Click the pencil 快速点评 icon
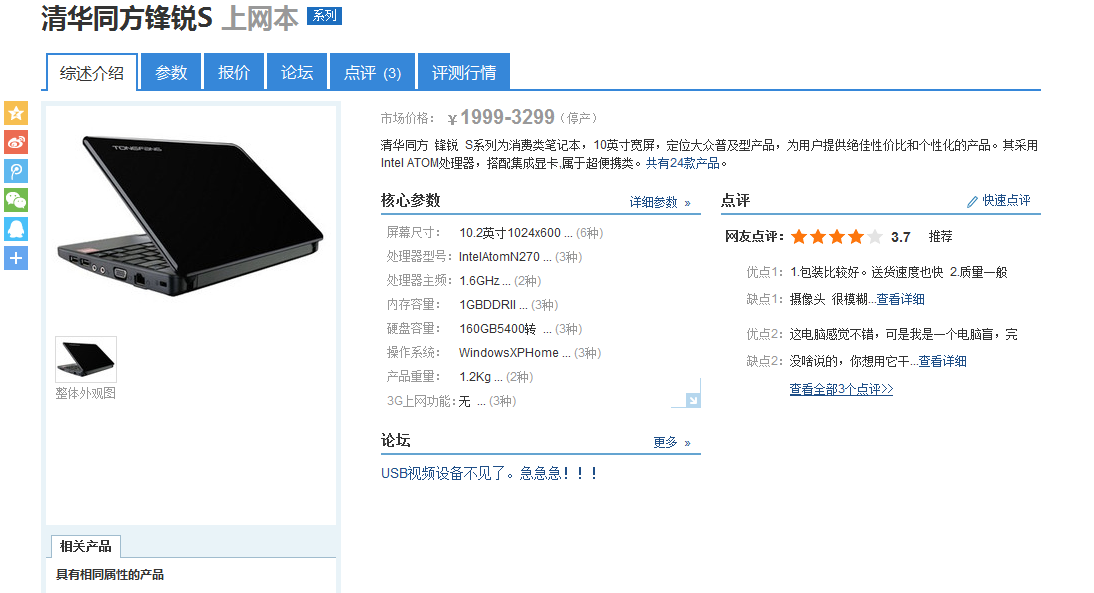Image resolution: width=1094 pixels, height=593 pixels. coord(972,202)
